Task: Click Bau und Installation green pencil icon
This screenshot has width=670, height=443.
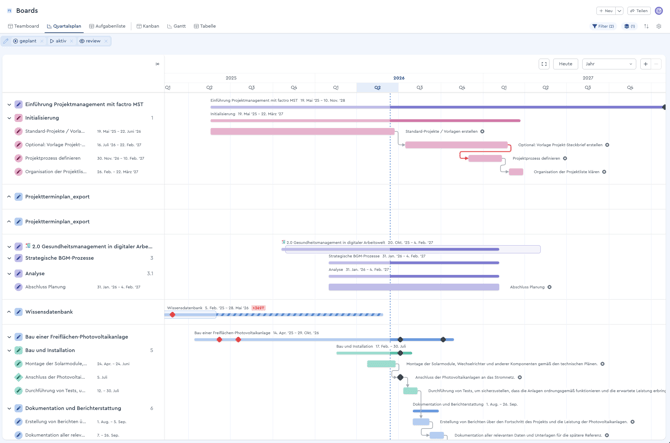Action: [x=18, y=350]
